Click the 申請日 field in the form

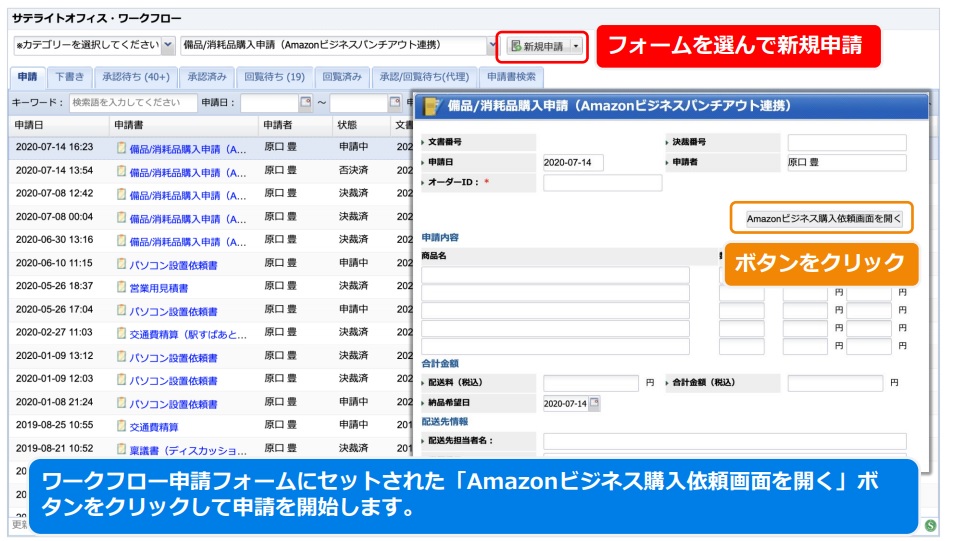[x=573, y=162]
